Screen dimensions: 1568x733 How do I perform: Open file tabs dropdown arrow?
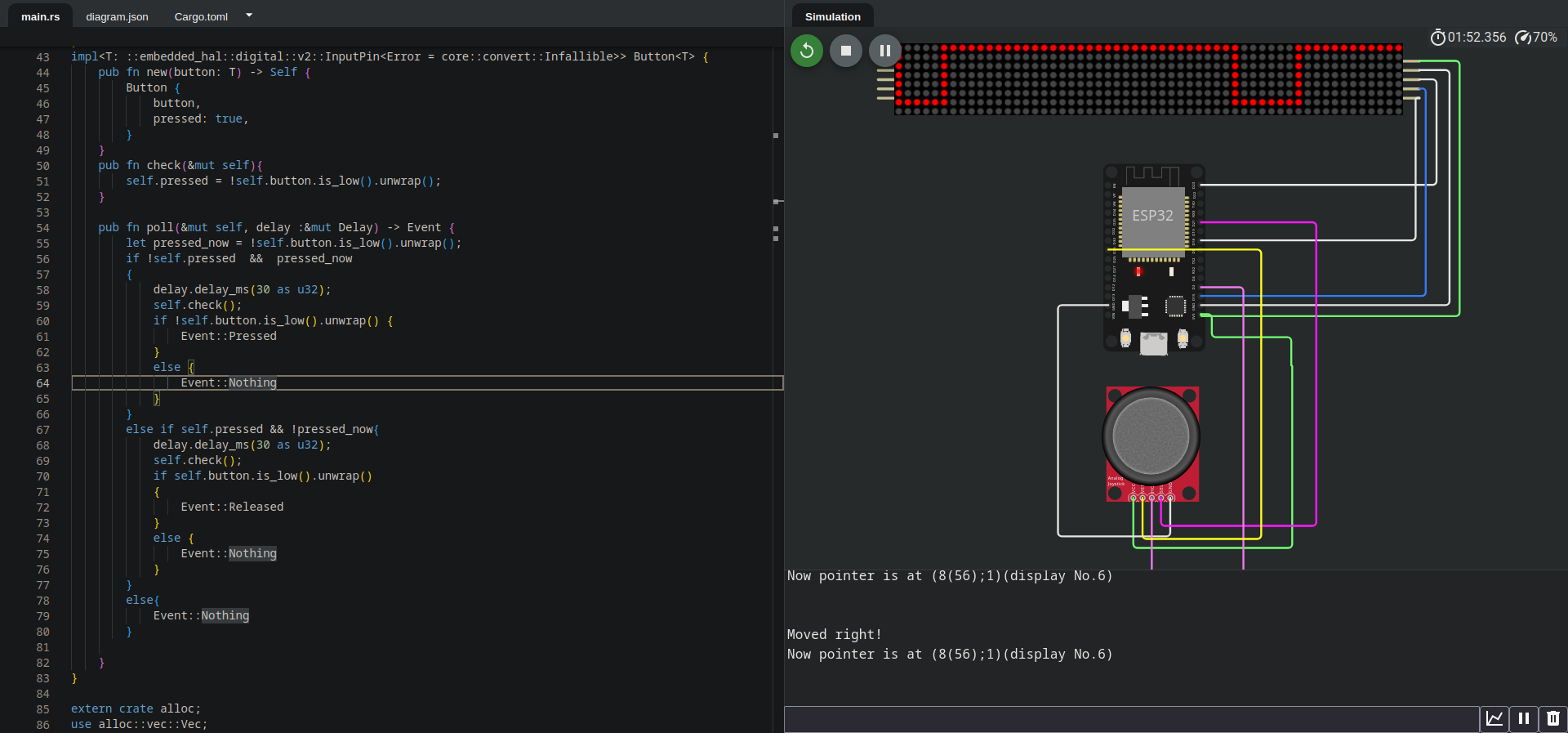click(x=249, y=16)
